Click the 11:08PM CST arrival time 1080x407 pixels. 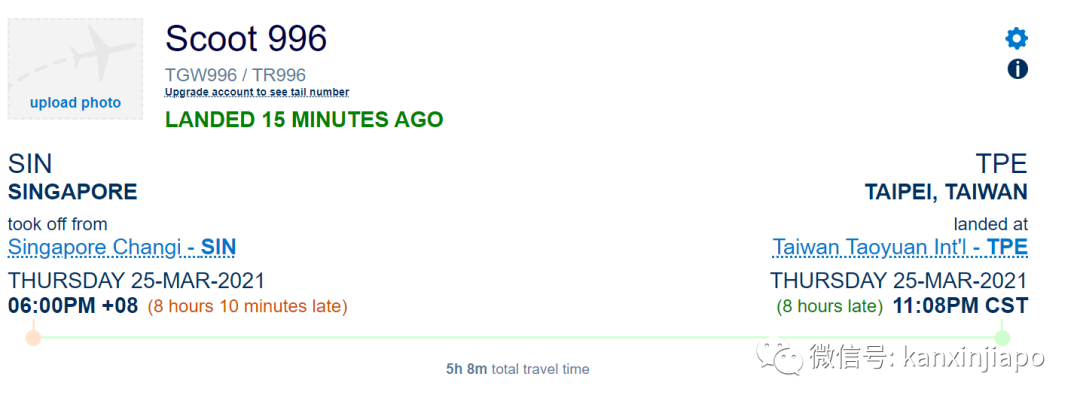click(960, 306)
